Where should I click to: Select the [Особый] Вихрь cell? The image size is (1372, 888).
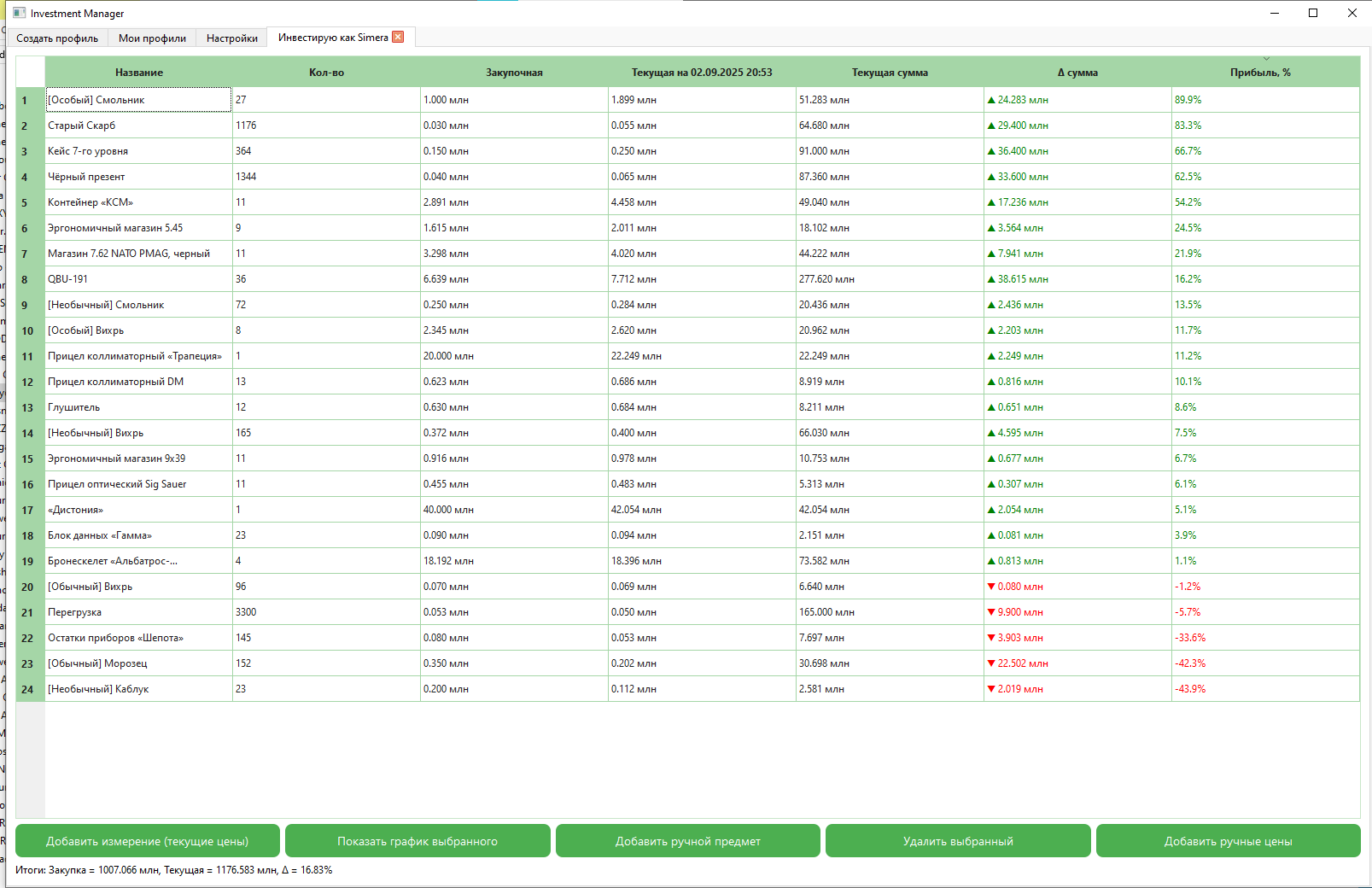click(x=139, y=330)
